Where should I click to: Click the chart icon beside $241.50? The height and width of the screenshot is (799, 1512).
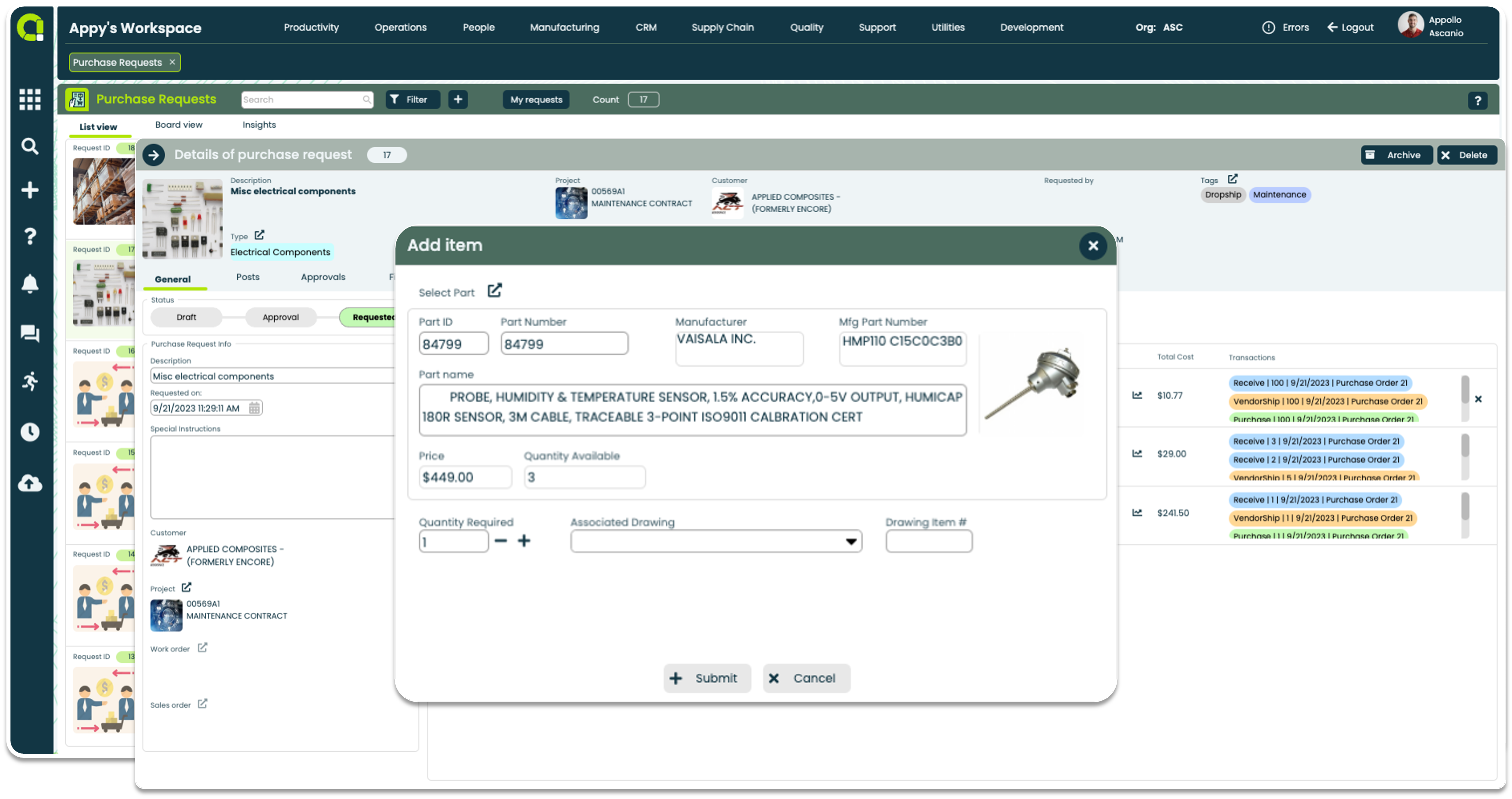pos(1137,513)
